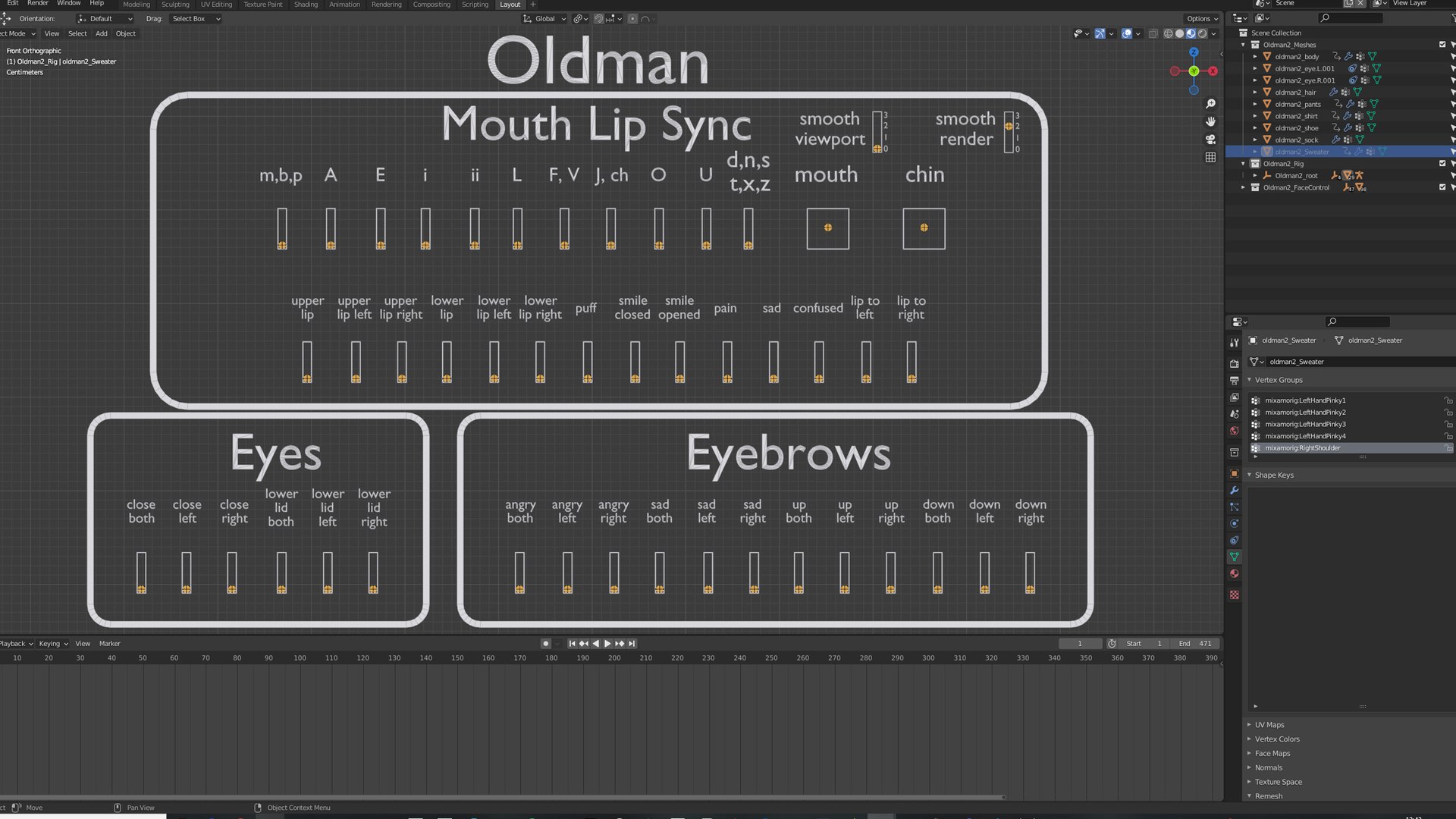The image size is (1456, 819).
Task: Toggle lock on mixamorig:LeftHandPinky1 vertex group
Action: 1448,400
